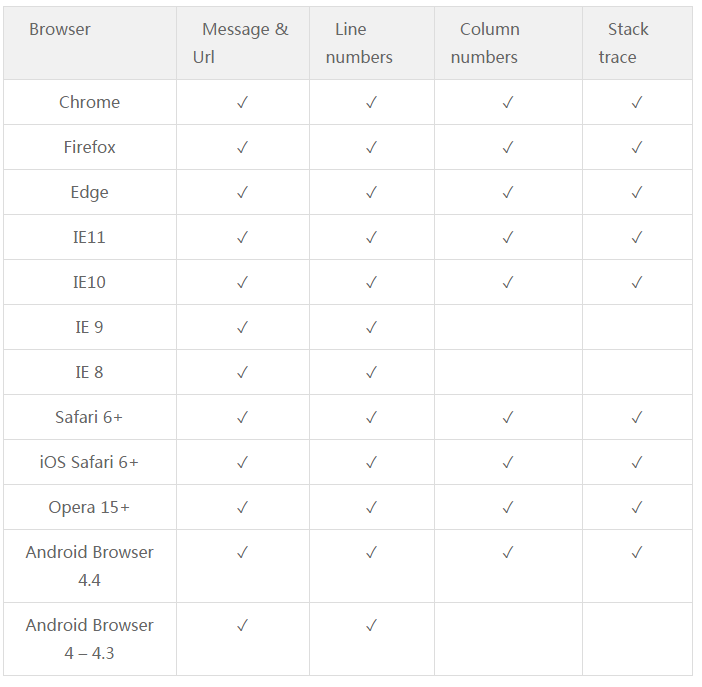Click the iOS Safari 6+ row label
This screenshot has width=702, height=687.
pyautogui.click(x=90, y=462)
